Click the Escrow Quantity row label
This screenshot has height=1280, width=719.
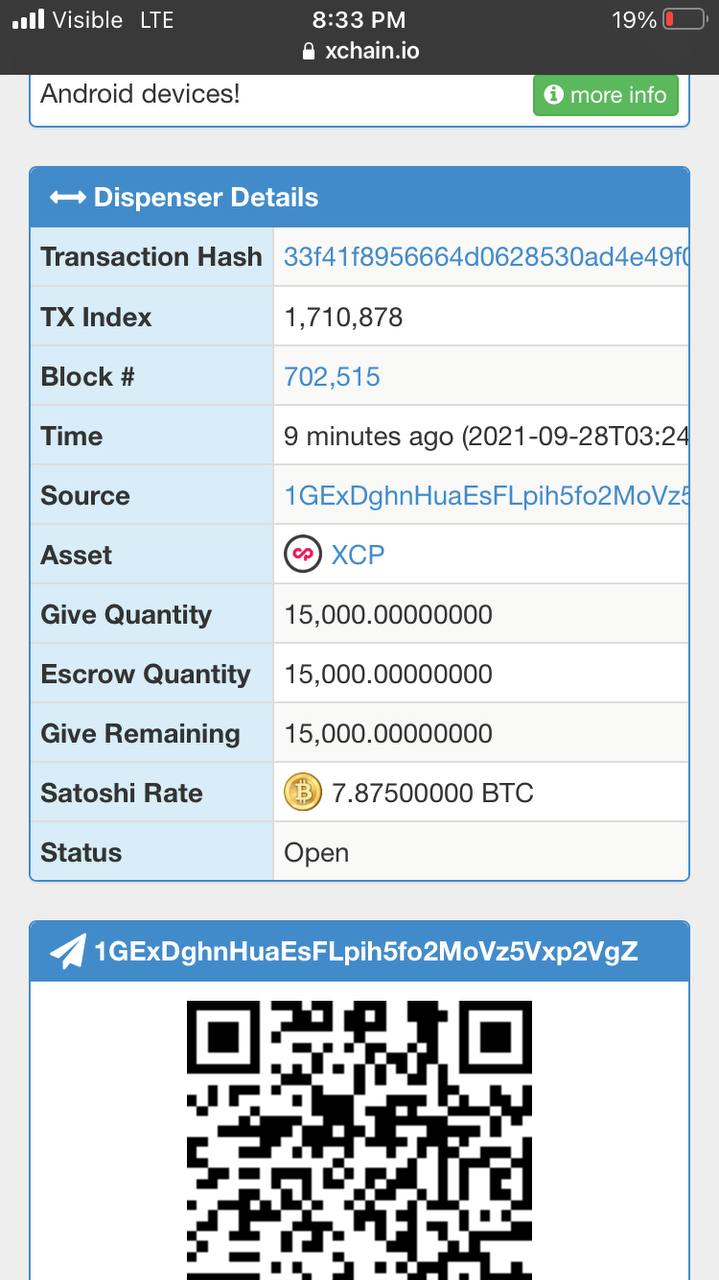[145, 674]
